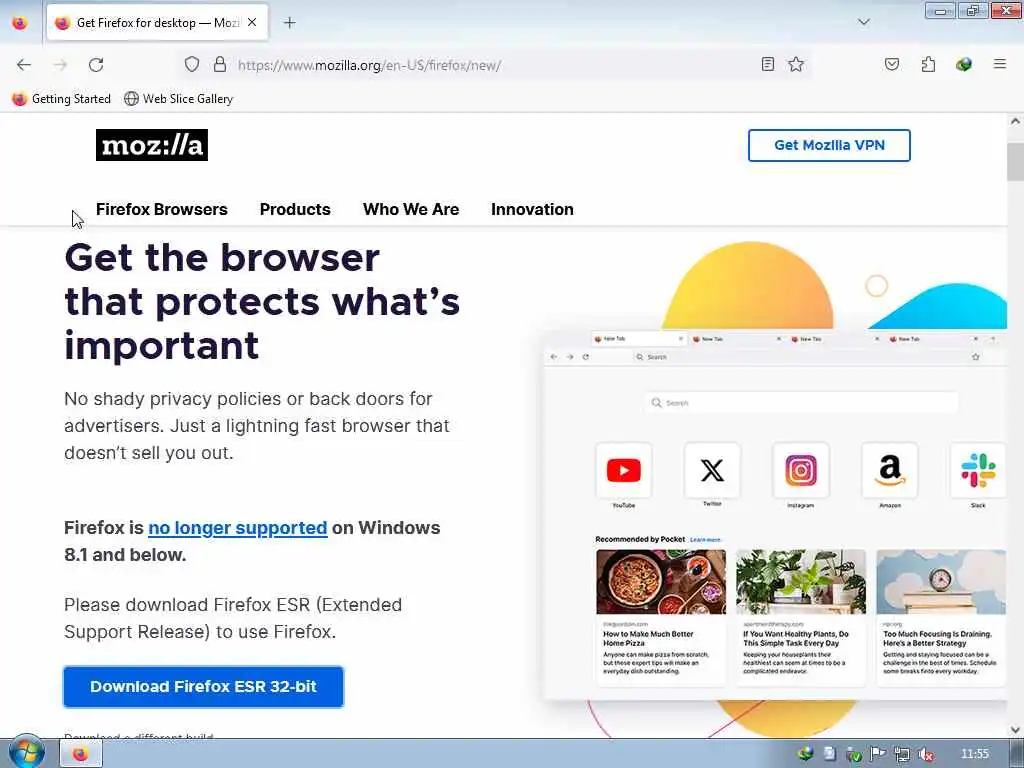1024x768 pixels.
Task: Open Products navigation menu
Action: pos(295,209)
